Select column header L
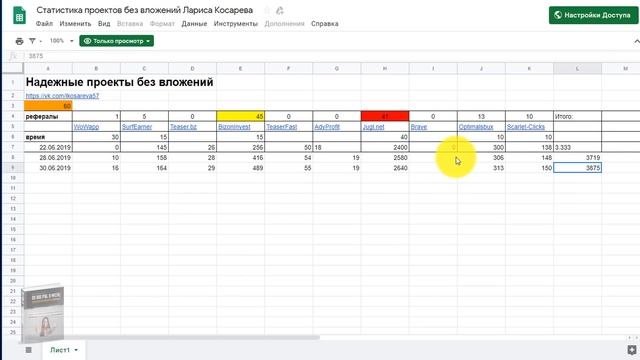The height and width of the screenshot is (360, 640). point(577,69)
